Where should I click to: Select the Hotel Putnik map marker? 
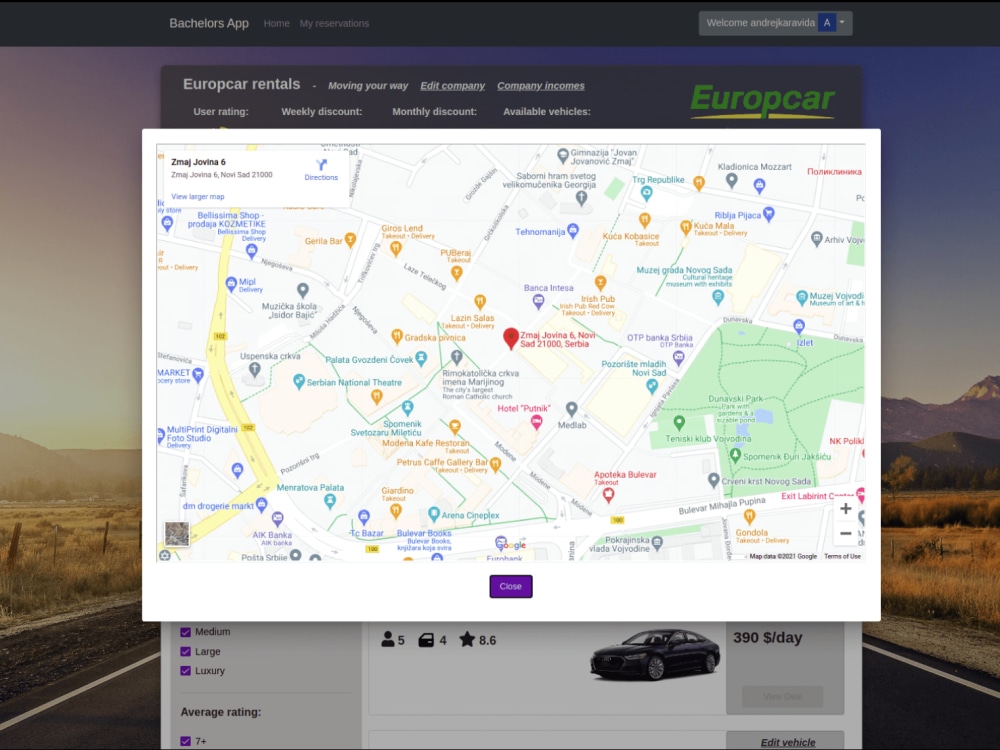(537, 422)
